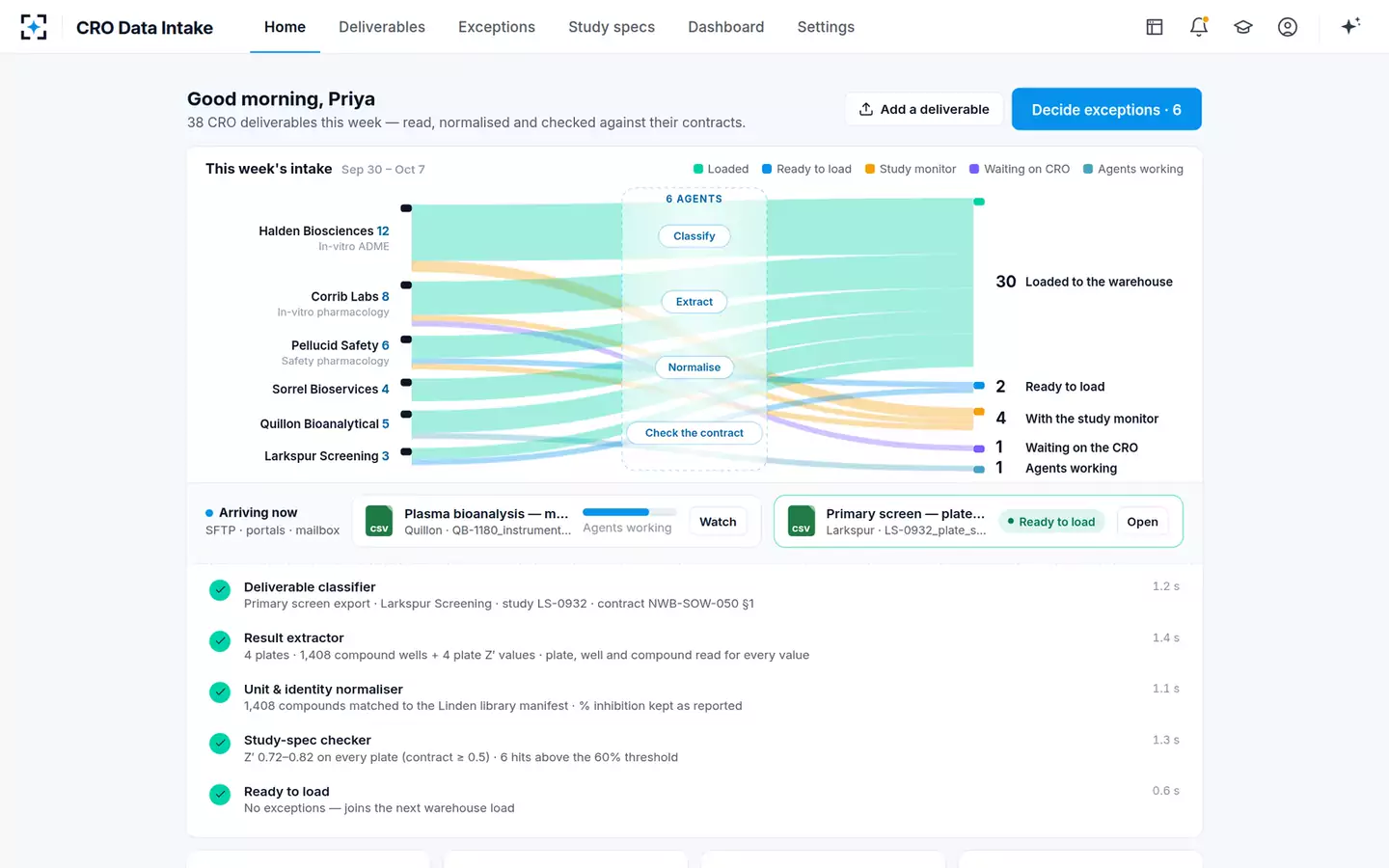Click 1 Agents working outcome
Image resolution: width=1389 pixels, height=868 pixels.
pyautogui.click(x=1056, y=468)
